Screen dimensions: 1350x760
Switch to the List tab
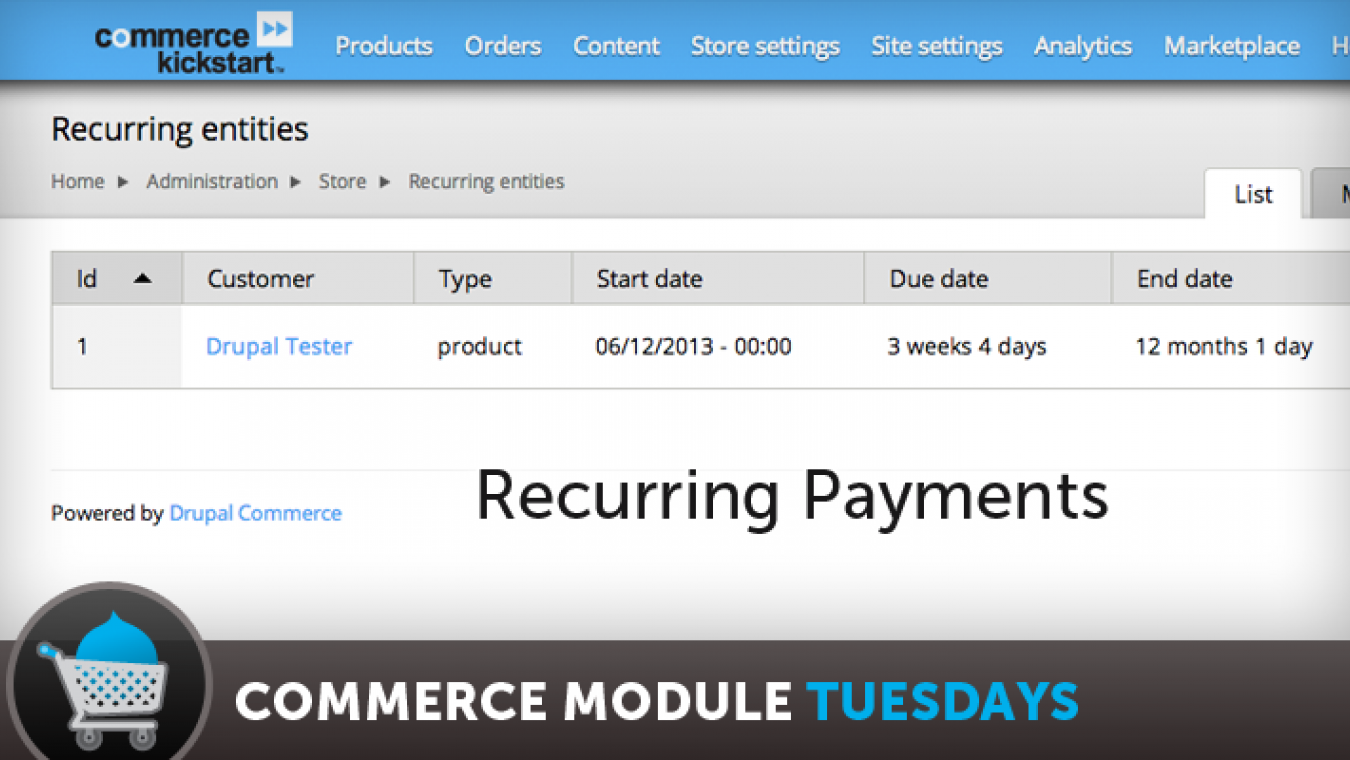pos(1253,194)
